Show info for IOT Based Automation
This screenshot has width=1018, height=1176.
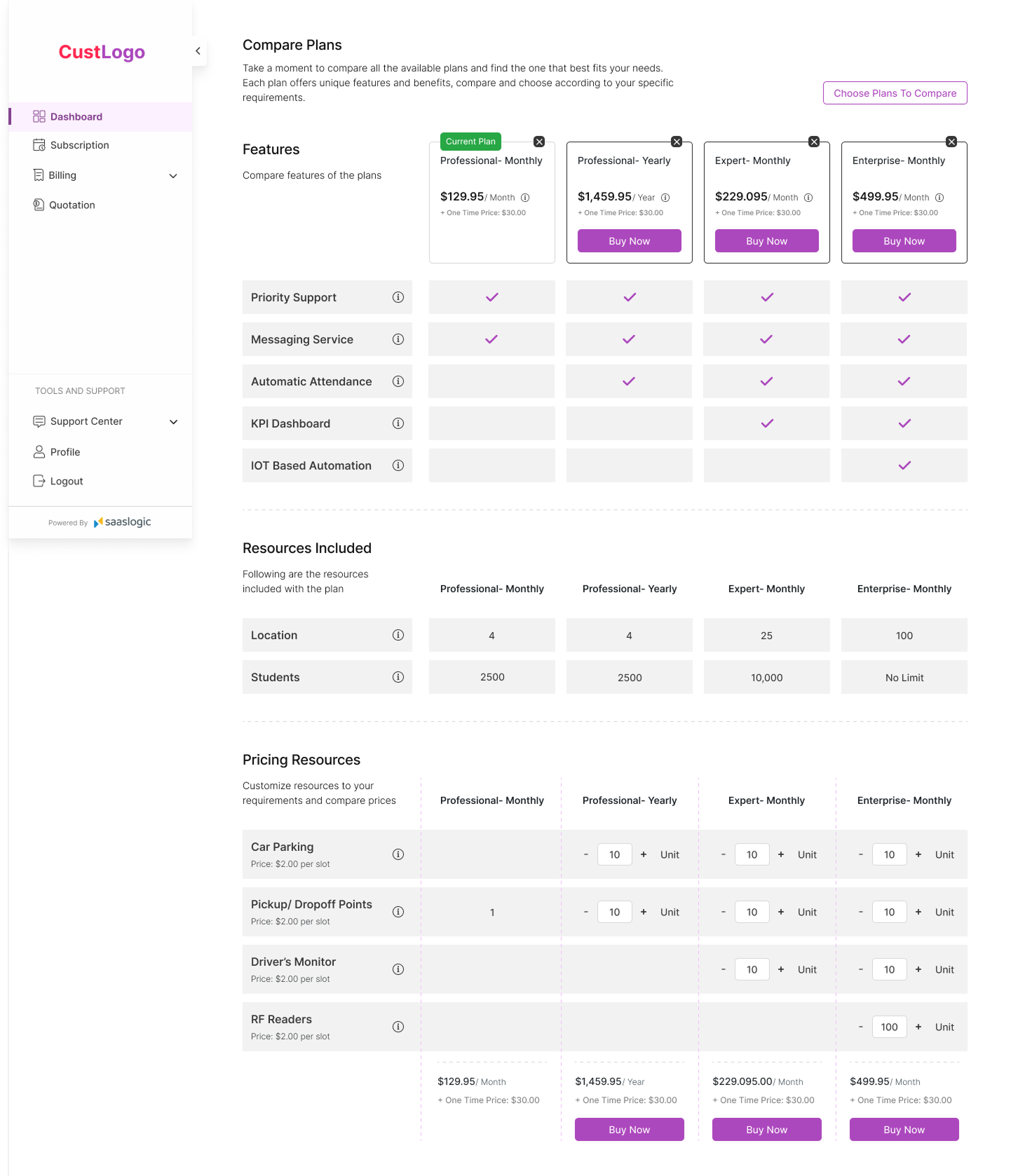coord(398,465)
